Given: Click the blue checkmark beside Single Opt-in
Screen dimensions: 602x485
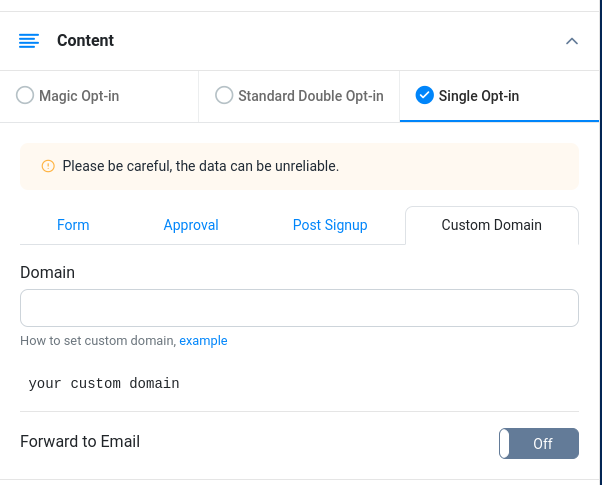Looking at the screenshot, I should tap(424, 96).
